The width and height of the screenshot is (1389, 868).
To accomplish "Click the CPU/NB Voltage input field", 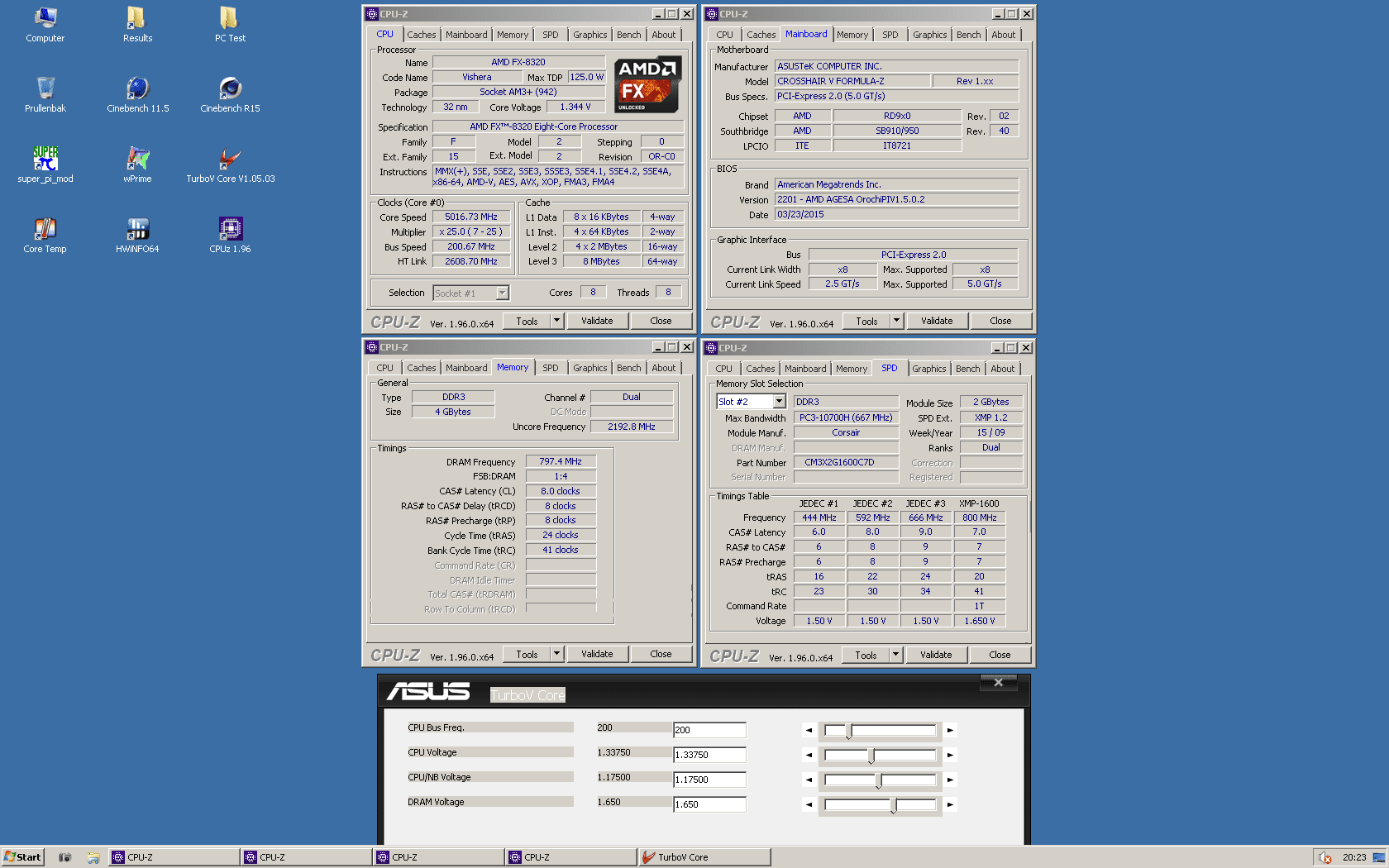I will pos(709,780).
